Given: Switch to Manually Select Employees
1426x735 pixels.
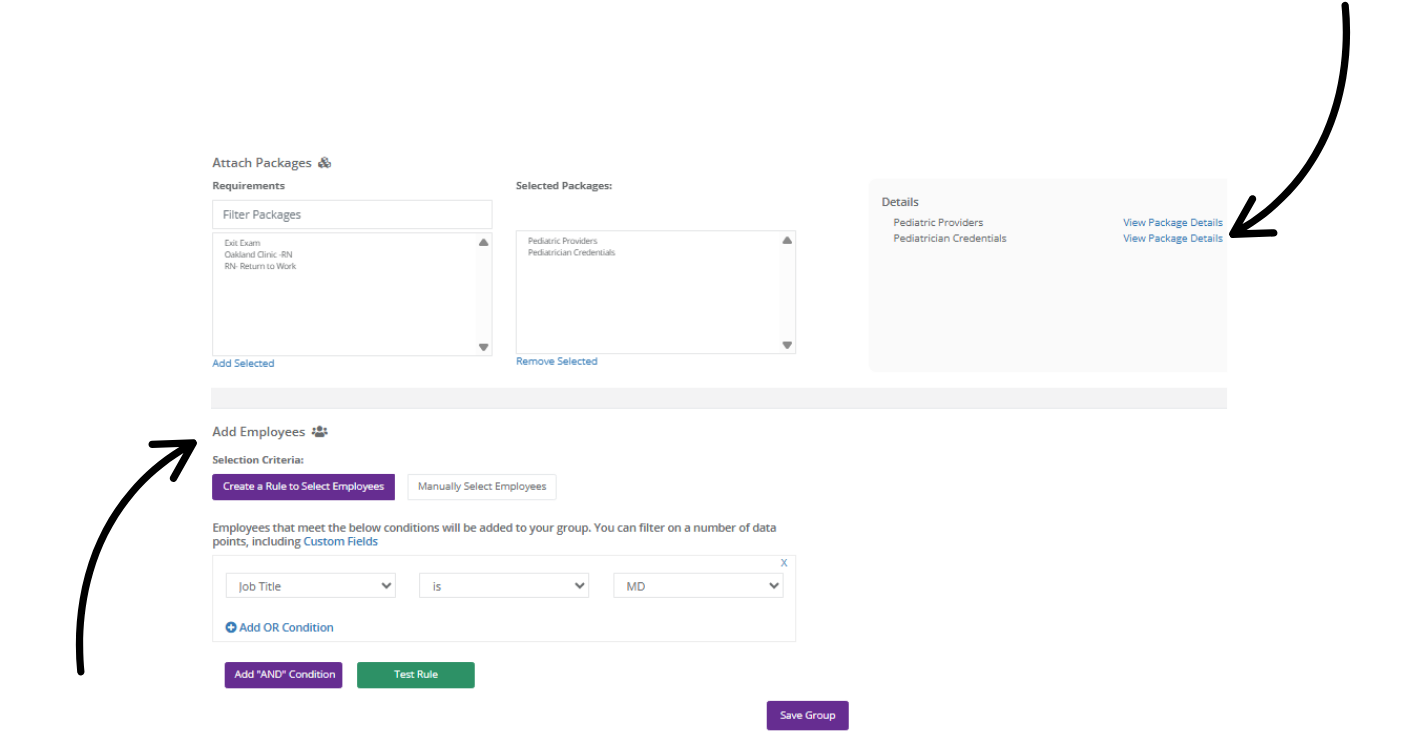Looking at the screenshot, I should point(482,487).
